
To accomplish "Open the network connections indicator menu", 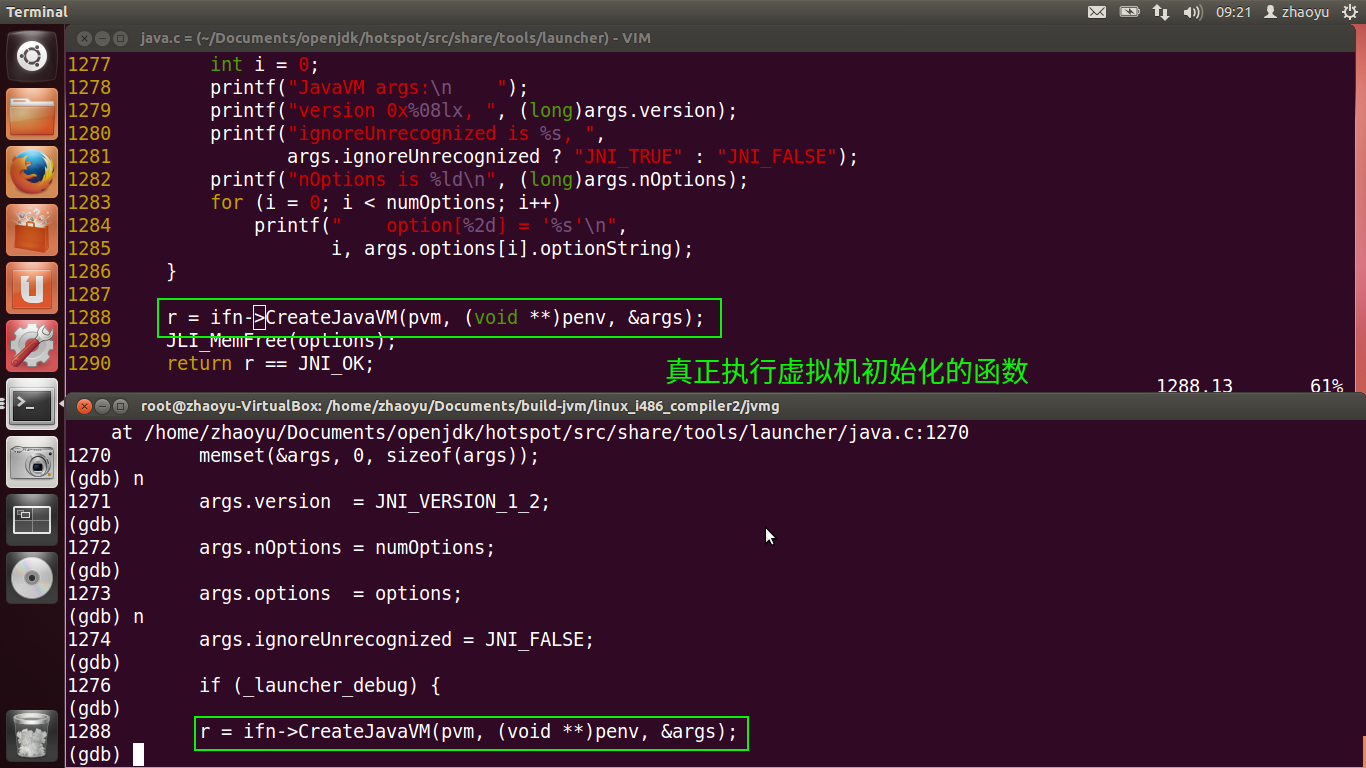I will coord(1161,12).
